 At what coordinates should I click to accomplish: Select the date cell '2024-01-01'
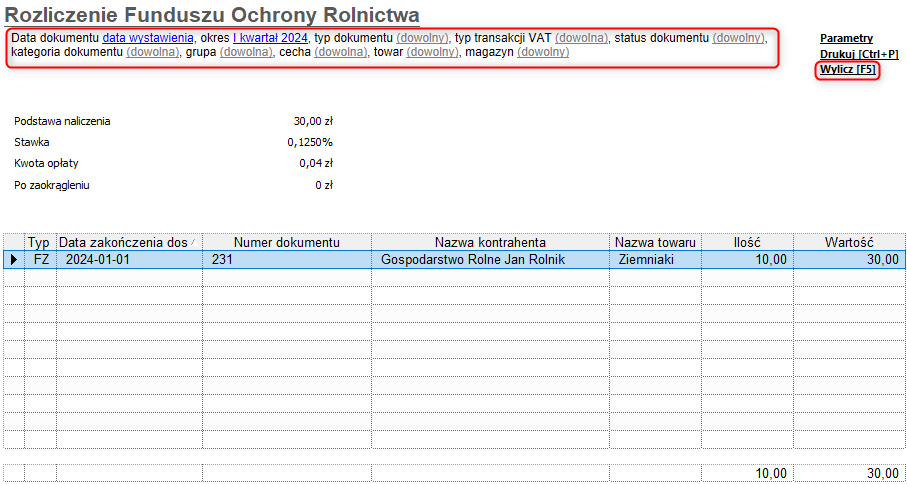[x=129, y=260]
